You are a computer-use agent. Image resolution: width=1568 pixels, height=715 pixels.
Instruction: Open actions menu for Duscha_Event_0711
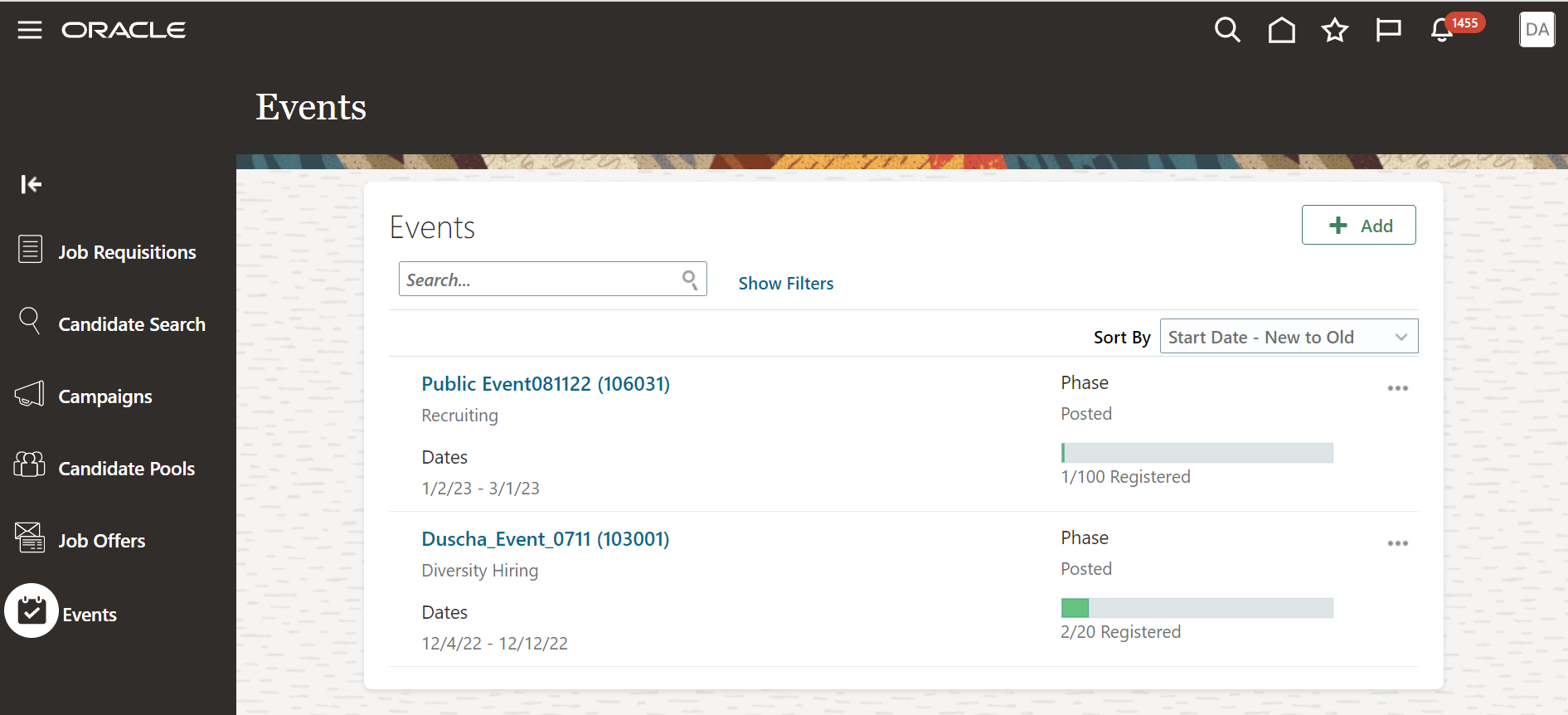point(1398,543)
